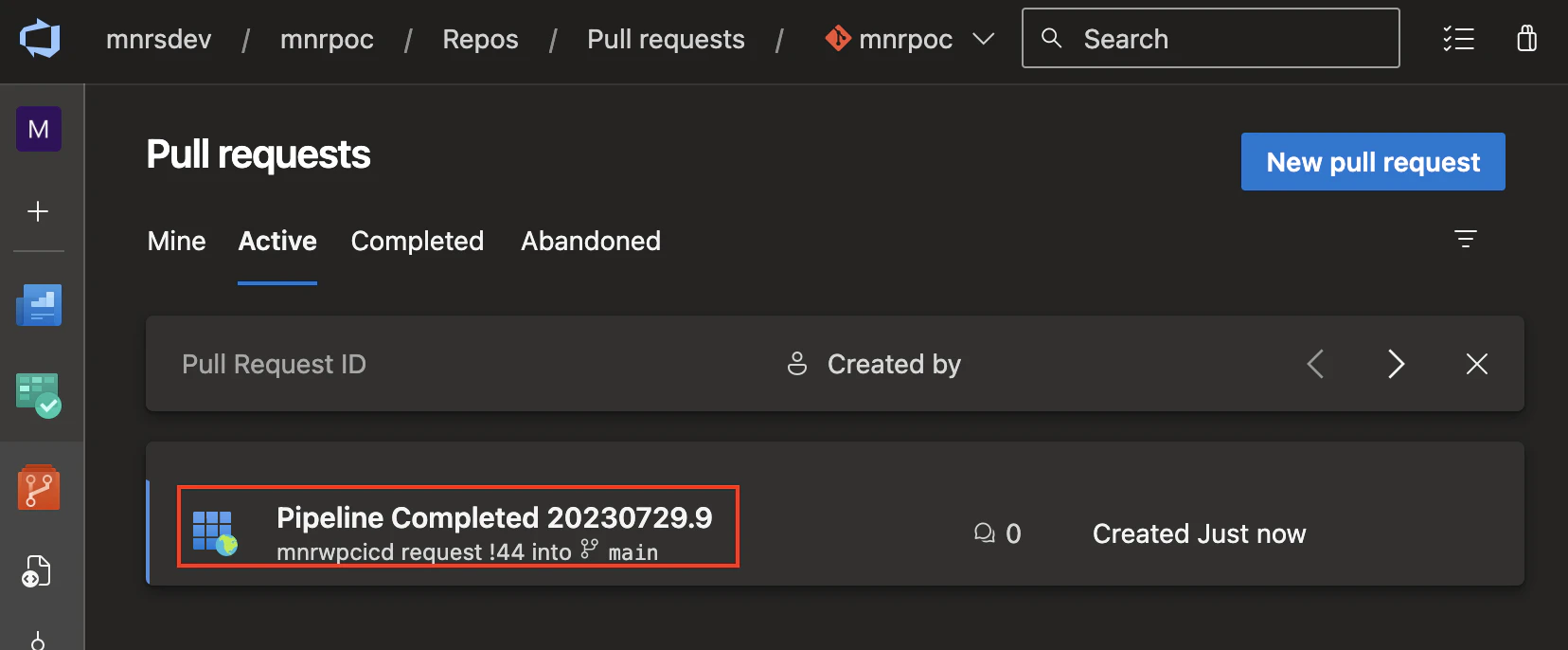This screenshot has height=650, width=1568.
Task: Switch to the Active tab
Action: [277, 242]
